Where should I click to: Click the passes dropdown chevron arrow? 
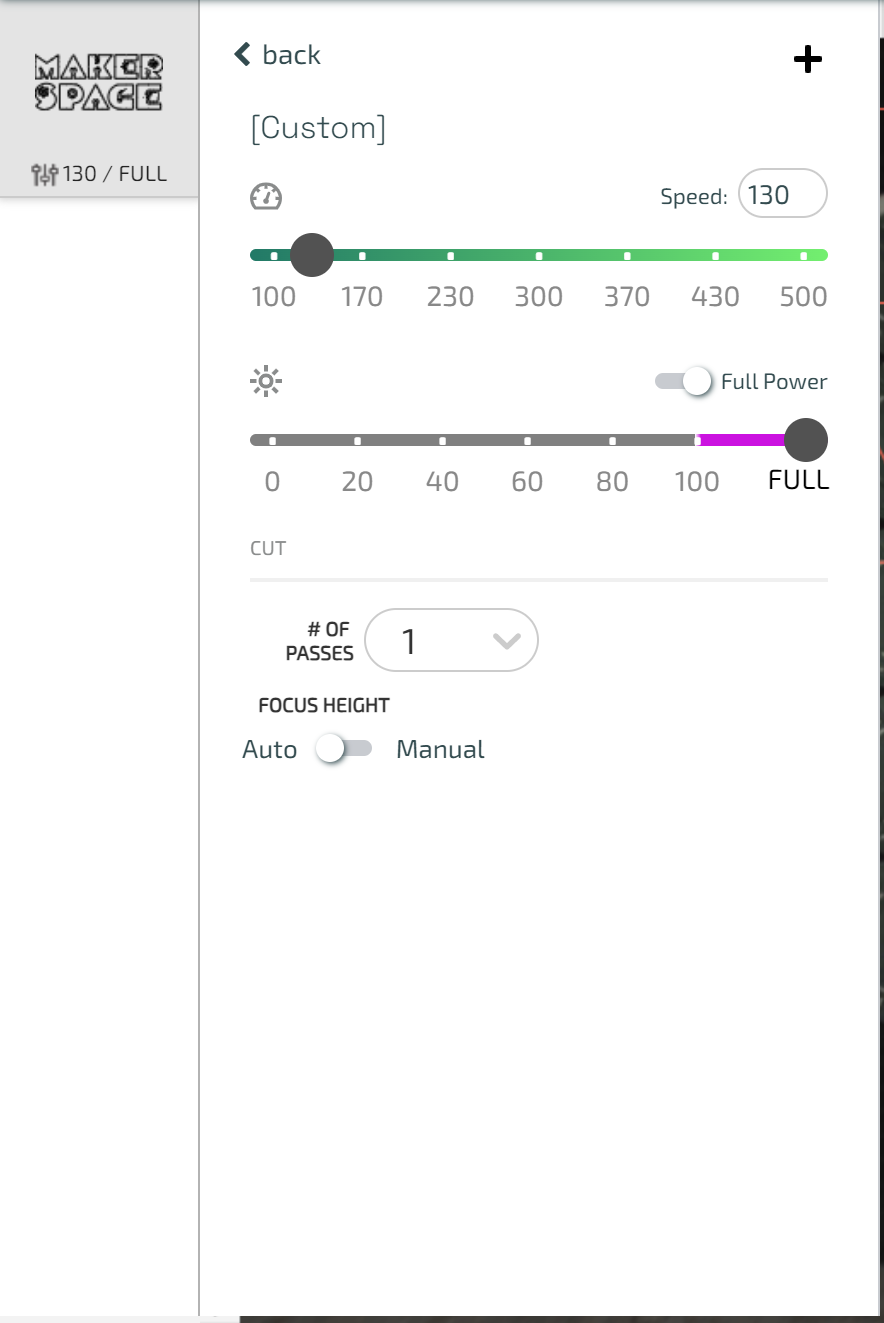[507, 640]
